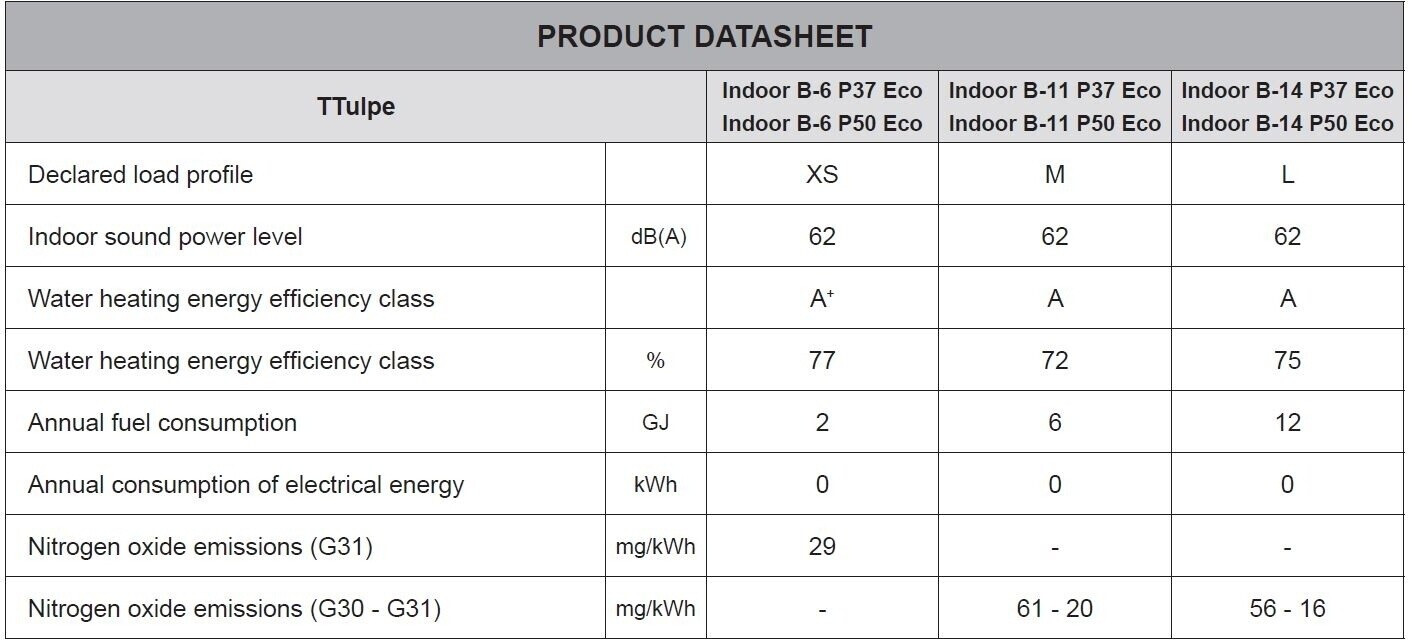Click the "29" nitrogen oxide emissions value
Screen dimensions: 1412x640
[822, 547]
